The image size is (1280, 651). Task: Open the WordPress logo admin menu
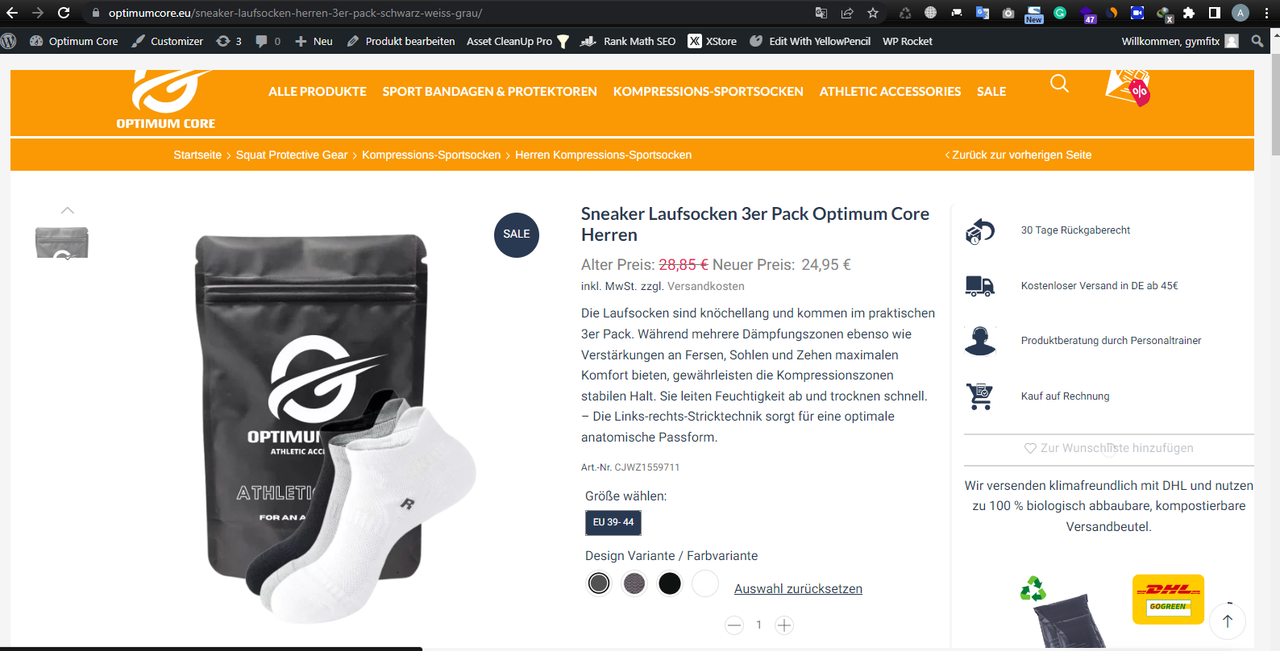9,41
